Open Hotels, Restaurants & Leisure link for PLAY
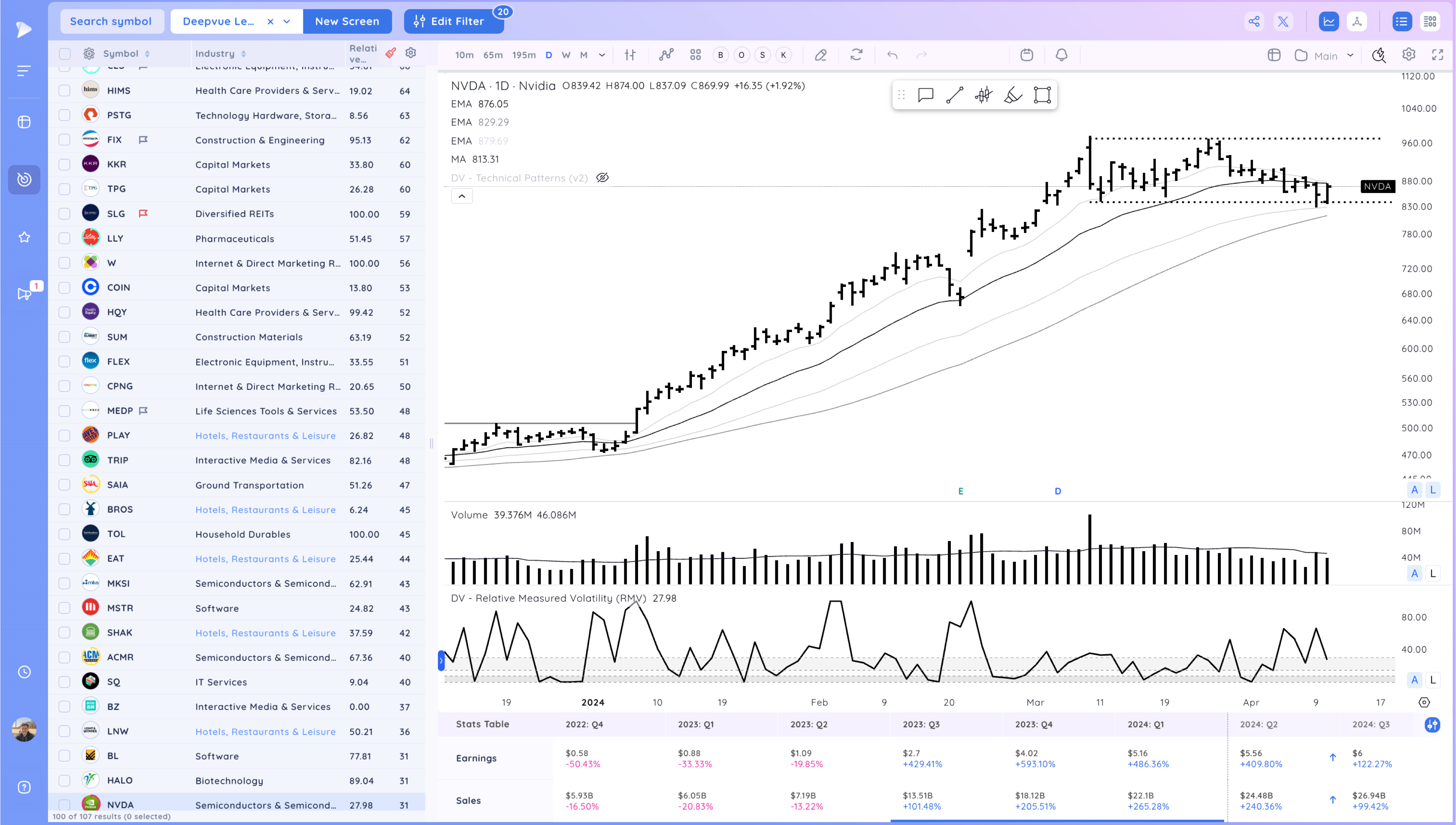The width and height of the screenshot is (1456, 825). point(265,436)
